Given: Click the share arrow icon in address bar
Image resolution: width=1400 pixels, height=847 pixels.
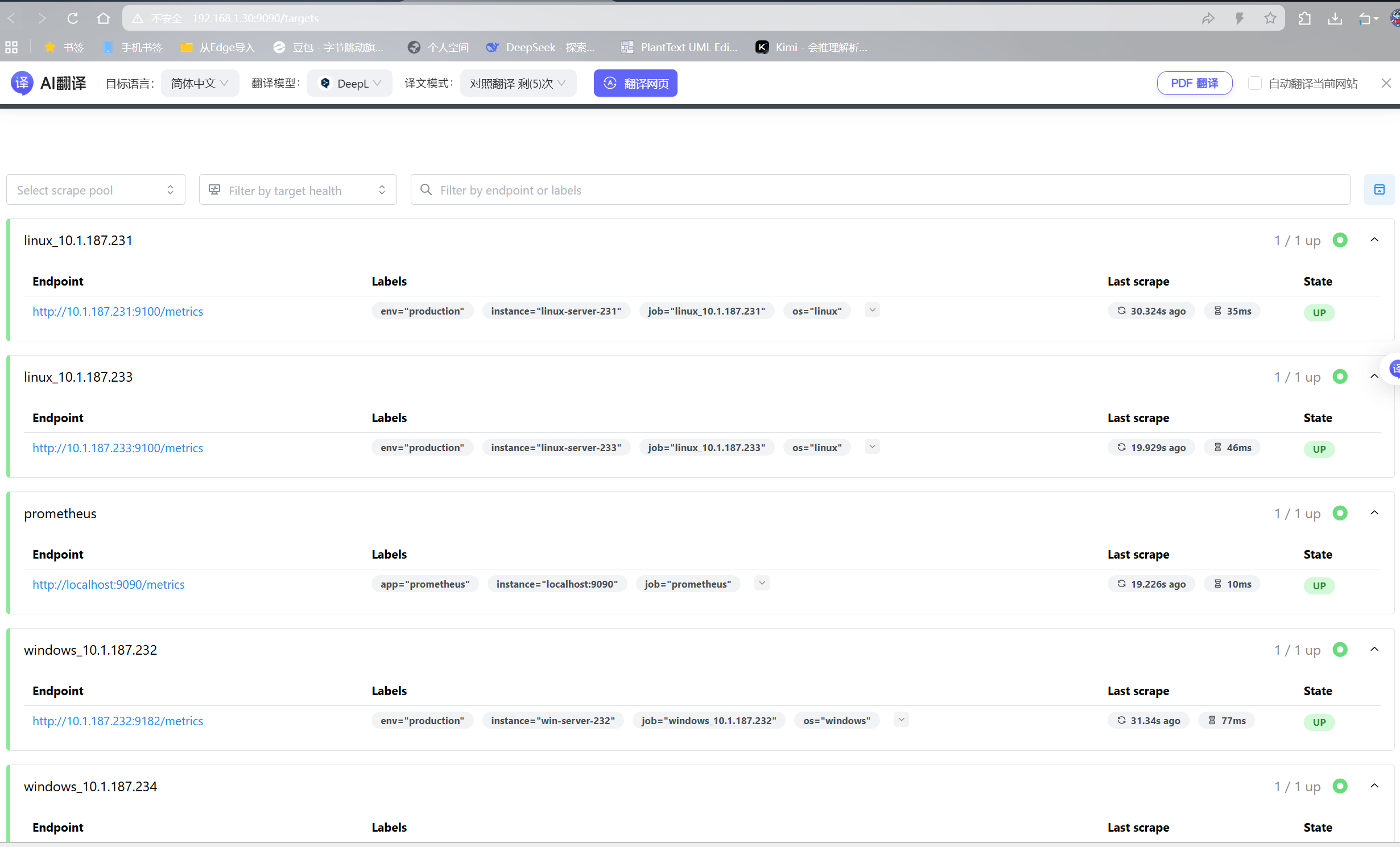Looking at the screenshot, I should point(1208,18).
